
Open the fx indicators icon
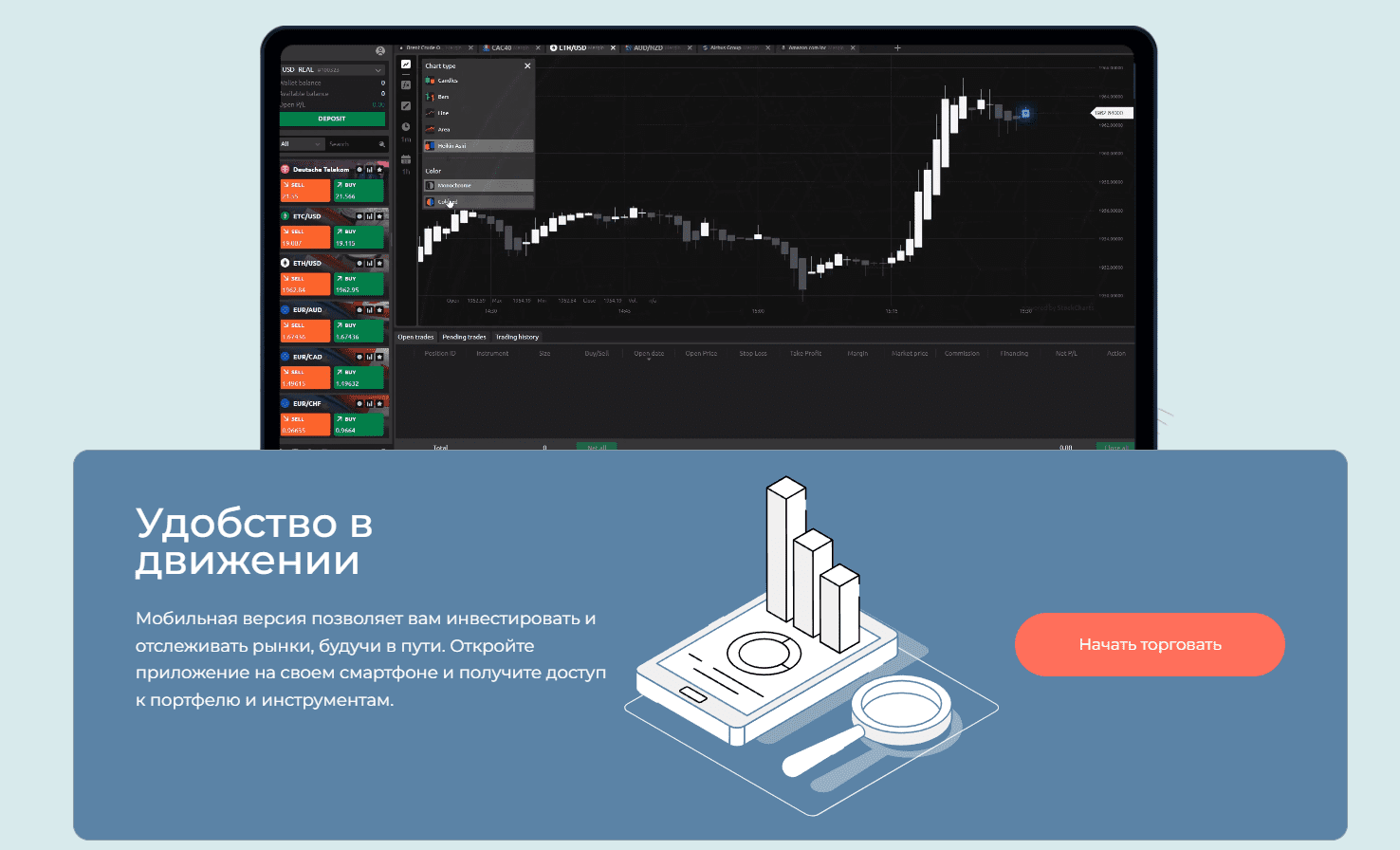click(406, 85)
